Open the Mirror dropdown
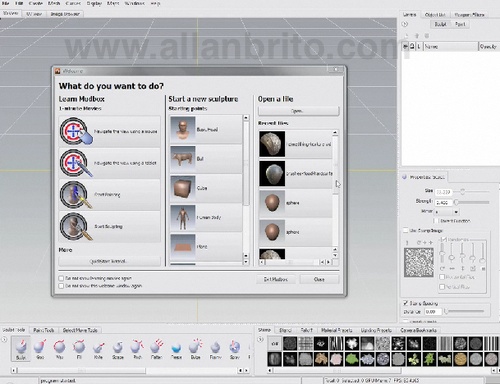This screenshot has height=384, width=500. (x=447, y=212)
